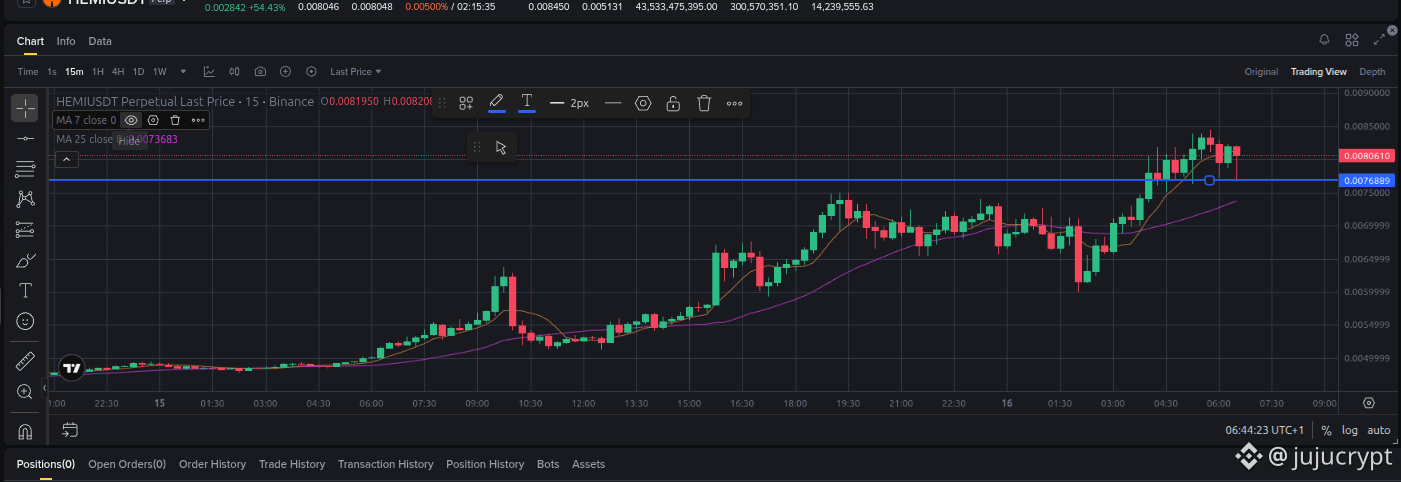1401x482 pixels.
Task: Open MA 7 indicator settings
Action: pyautogui.click(x=153, y=120)
